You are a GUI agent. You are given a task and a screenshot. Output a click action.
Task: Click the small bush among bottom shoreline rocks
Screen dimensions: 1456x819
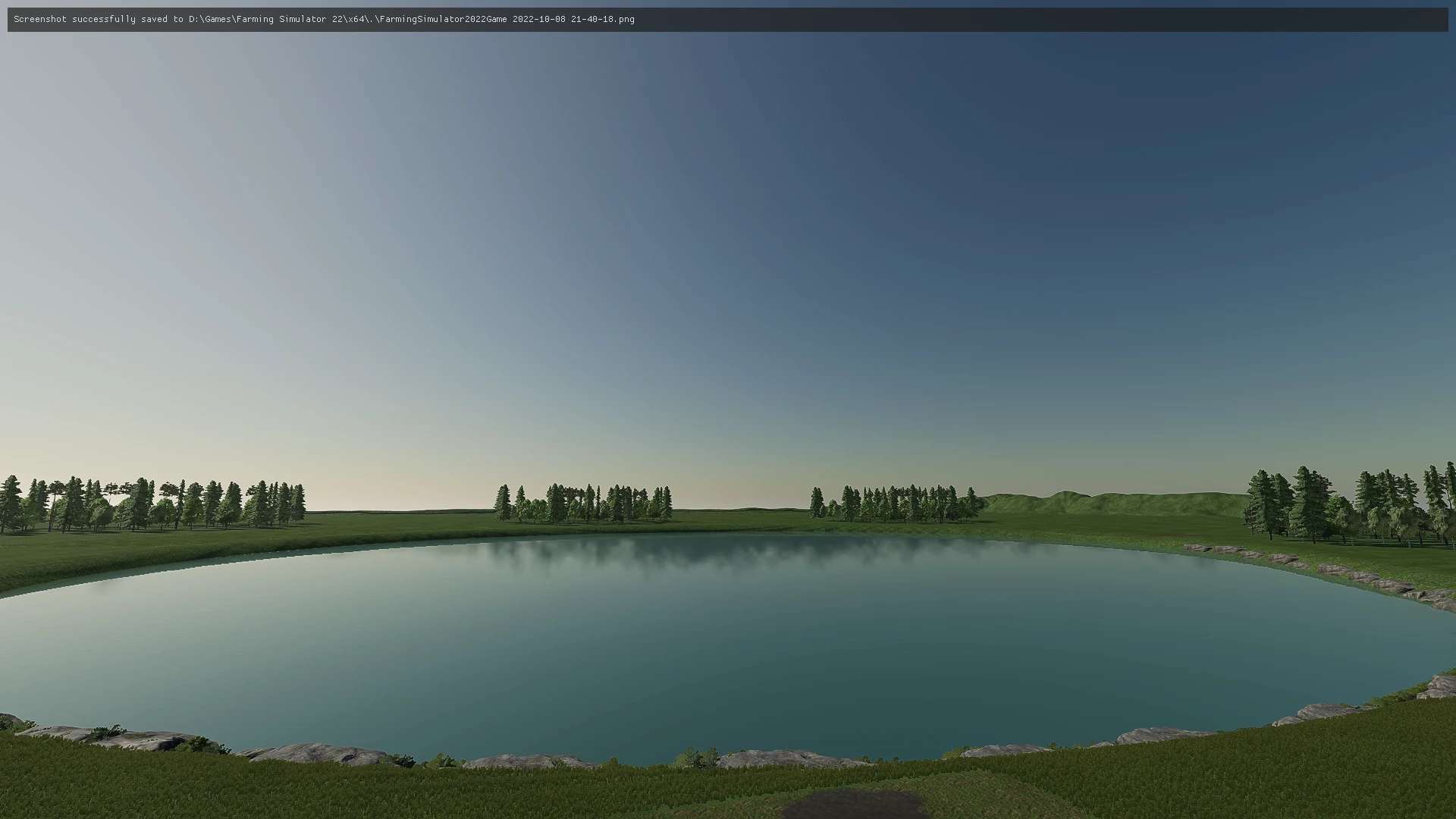(x=696, y=757)
